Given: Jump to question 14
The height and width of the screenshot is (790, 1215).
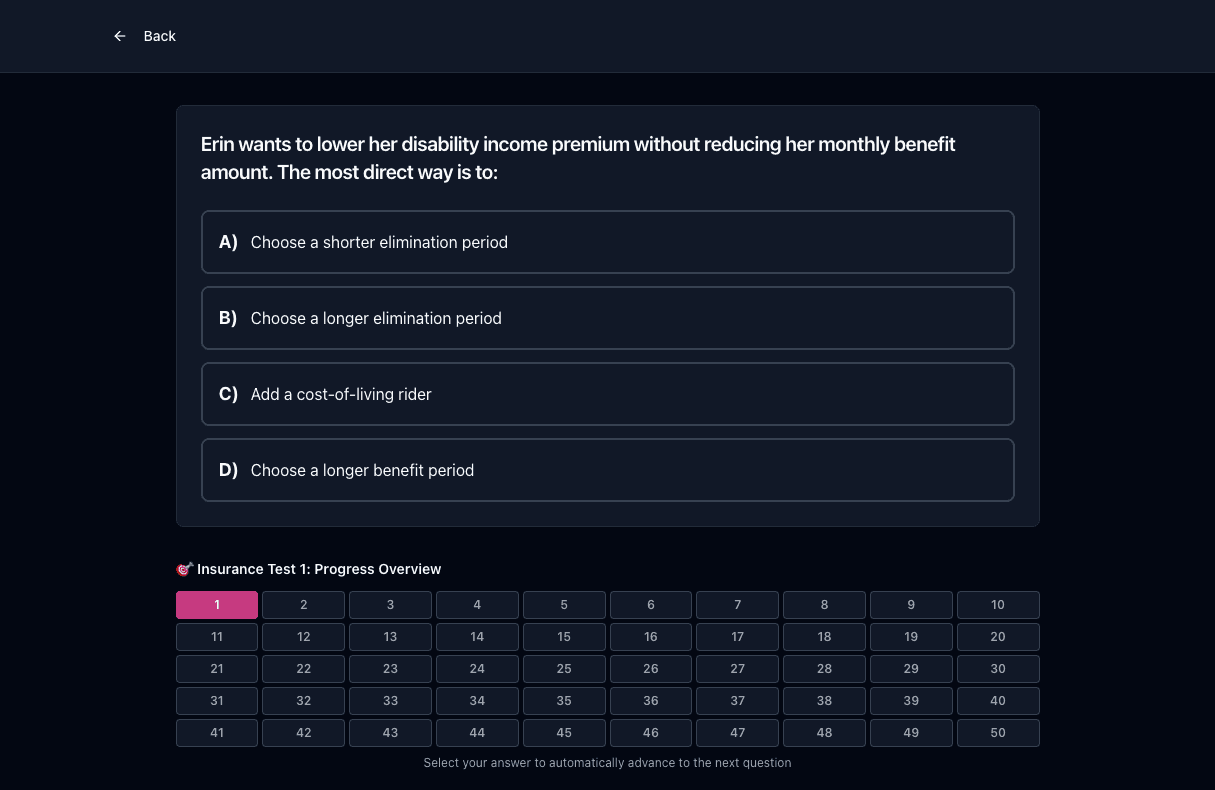Looking at the screenshot, I should point(477,637).
